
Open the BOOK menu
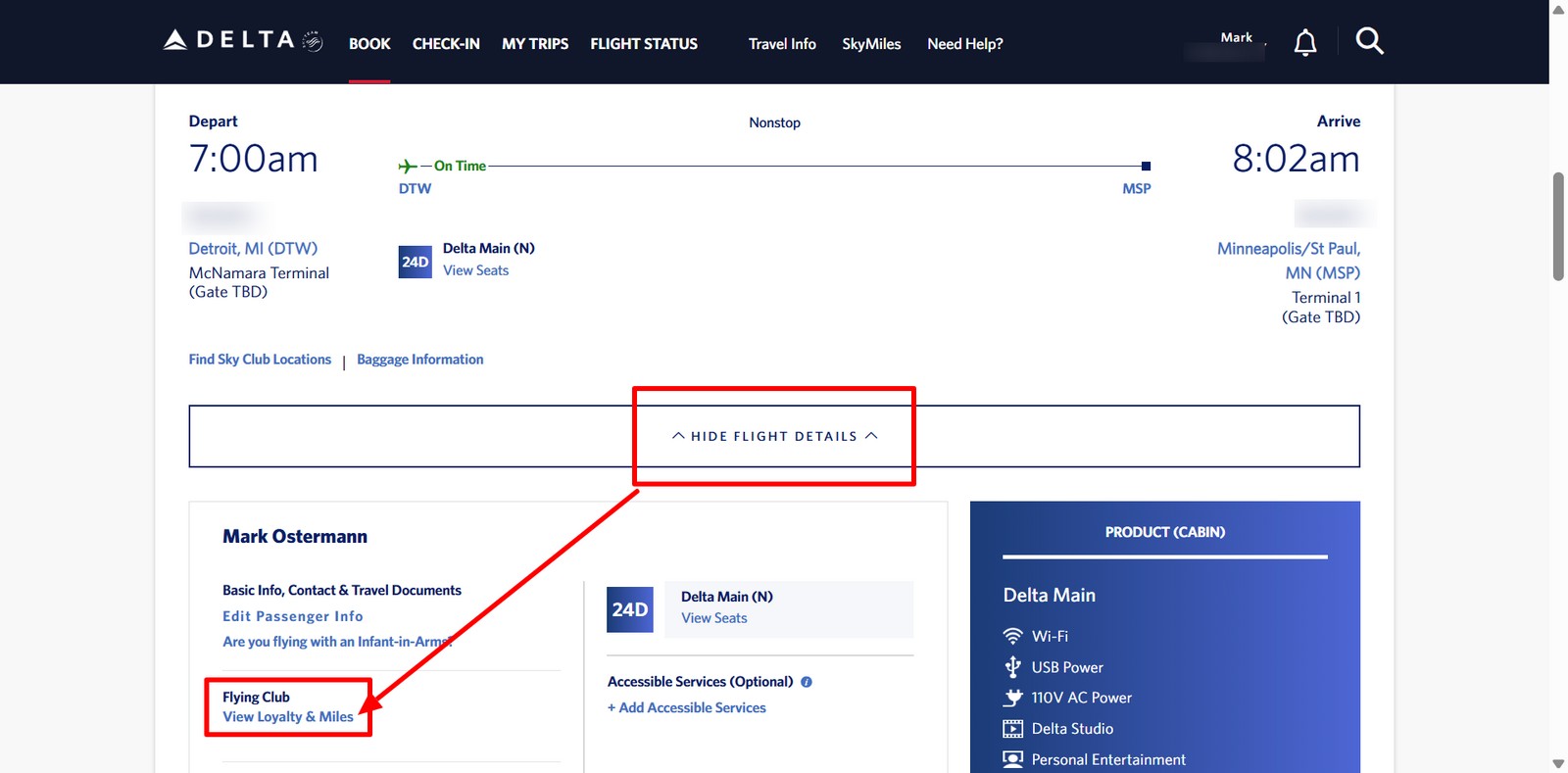(369, 44)
